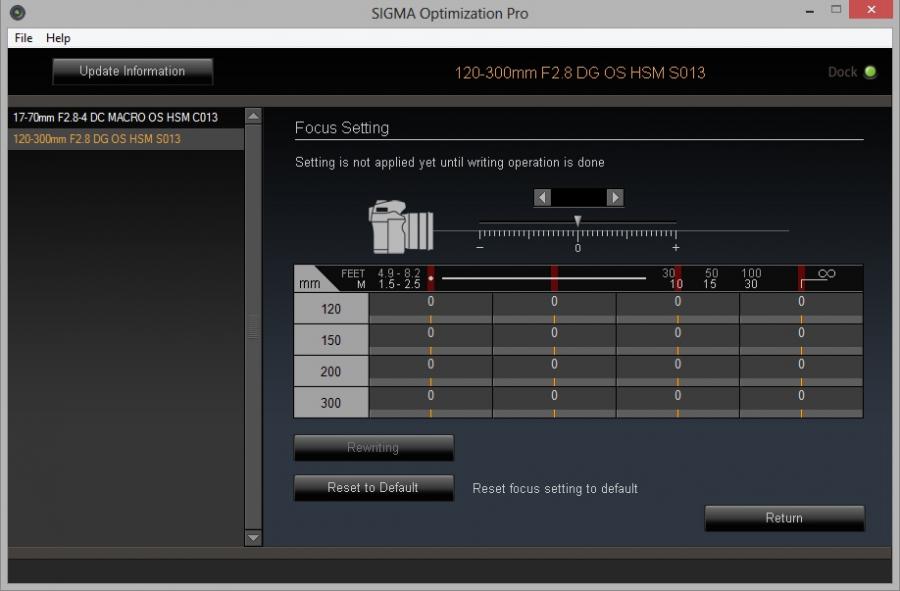The height and width of the screenshot is (591, 900).
Task: Select the 120 mm focal length row
Action: click(331, 309)
